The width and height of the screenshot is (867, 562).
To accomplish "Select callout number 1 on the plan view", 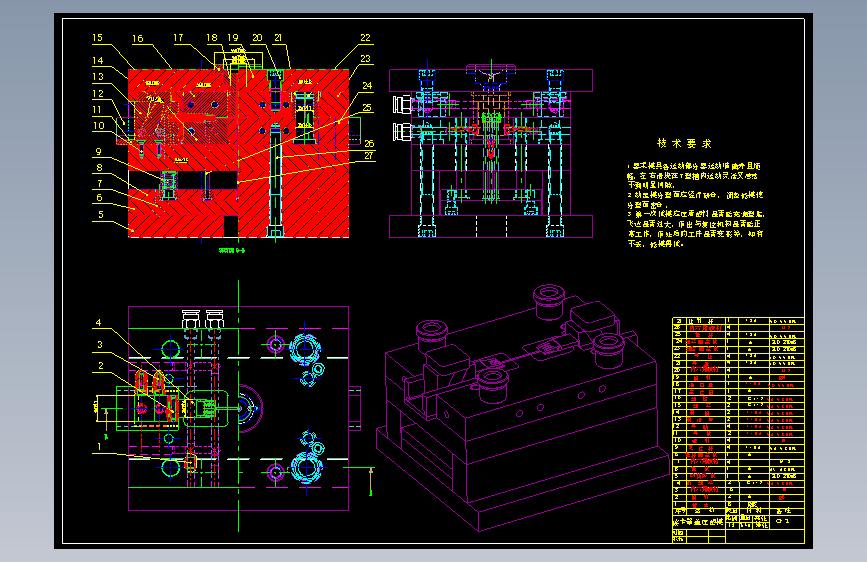I will (100, 446).
